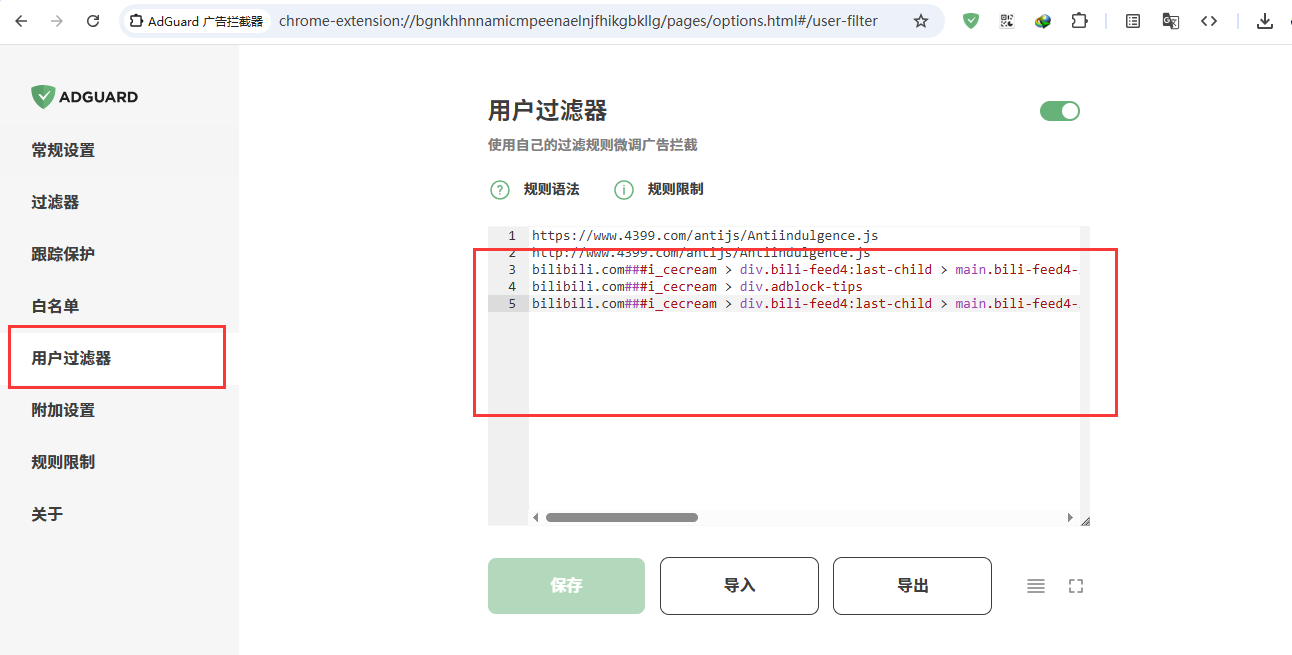1292x655 pixels.
Task: Click the 导出 button
Action: tap(912, 586)
